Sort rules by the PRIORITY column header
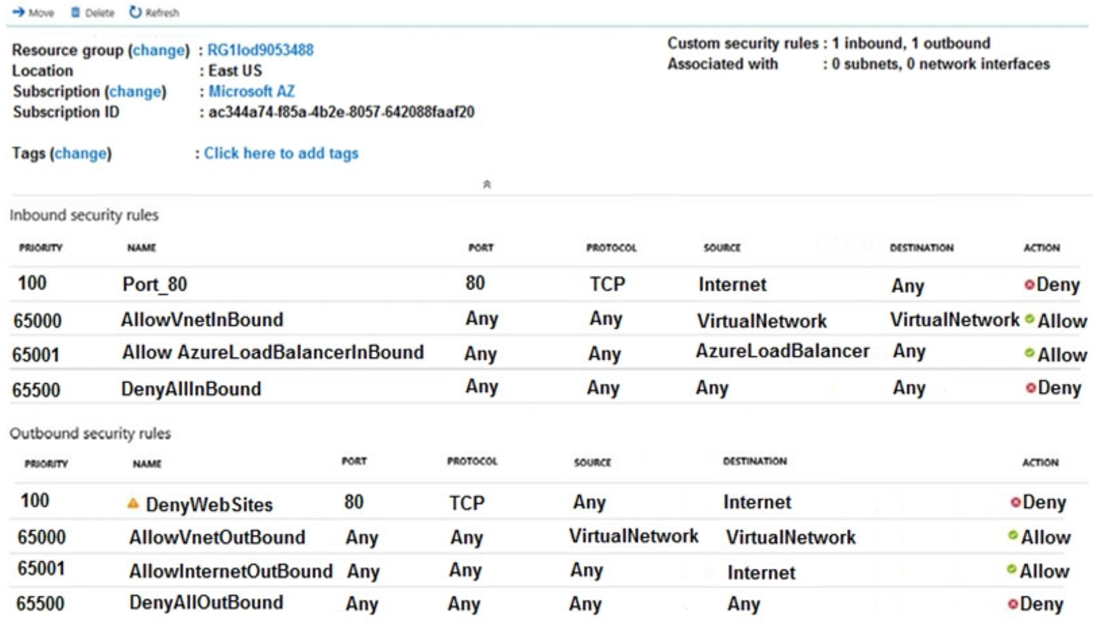Image resolution: width=1097 pixels, height=626 pixels. [44, 247]
